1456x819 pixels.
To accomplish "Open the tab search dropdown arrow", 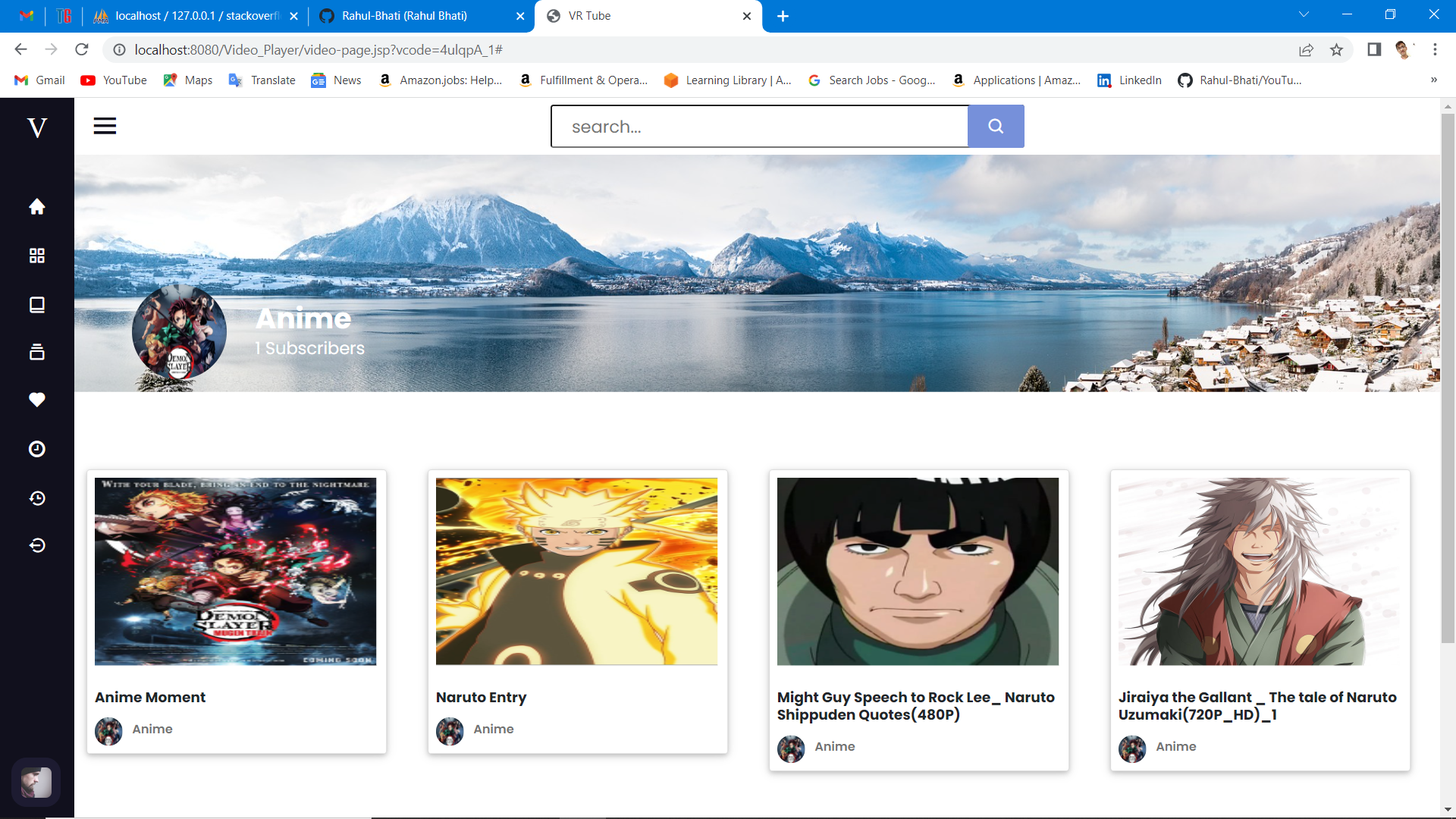I will pyautogui.click(x=1304, y=15).
